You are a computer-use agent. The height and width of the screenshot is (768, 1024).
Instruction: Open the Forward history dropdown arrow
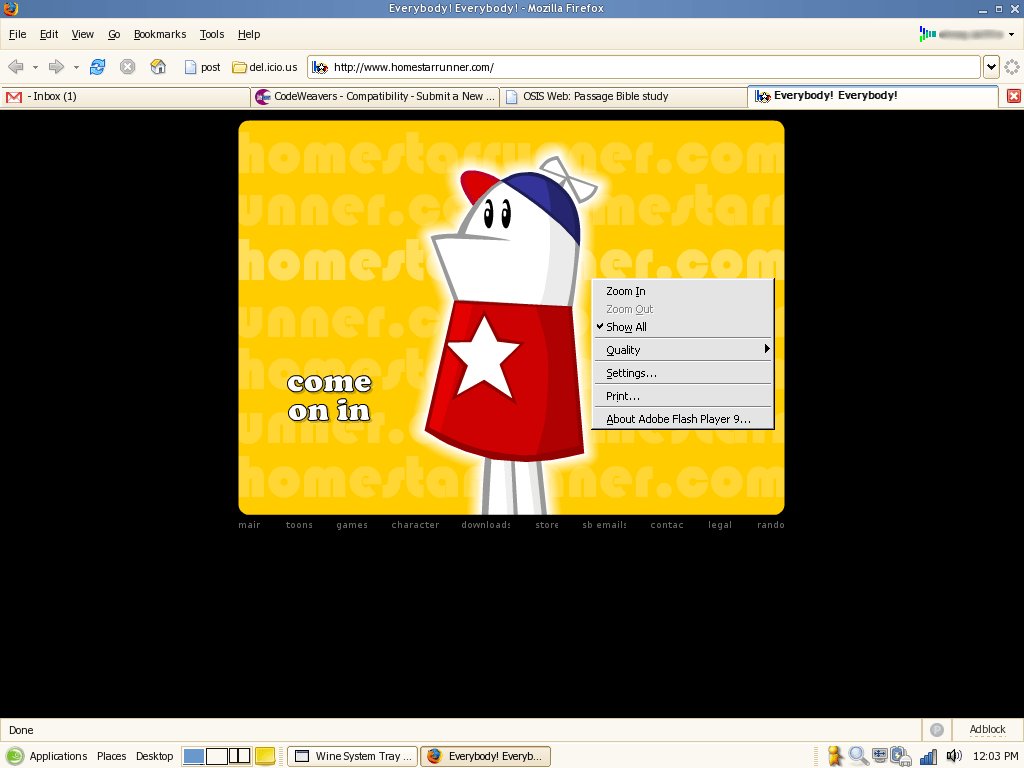point(76,67)
